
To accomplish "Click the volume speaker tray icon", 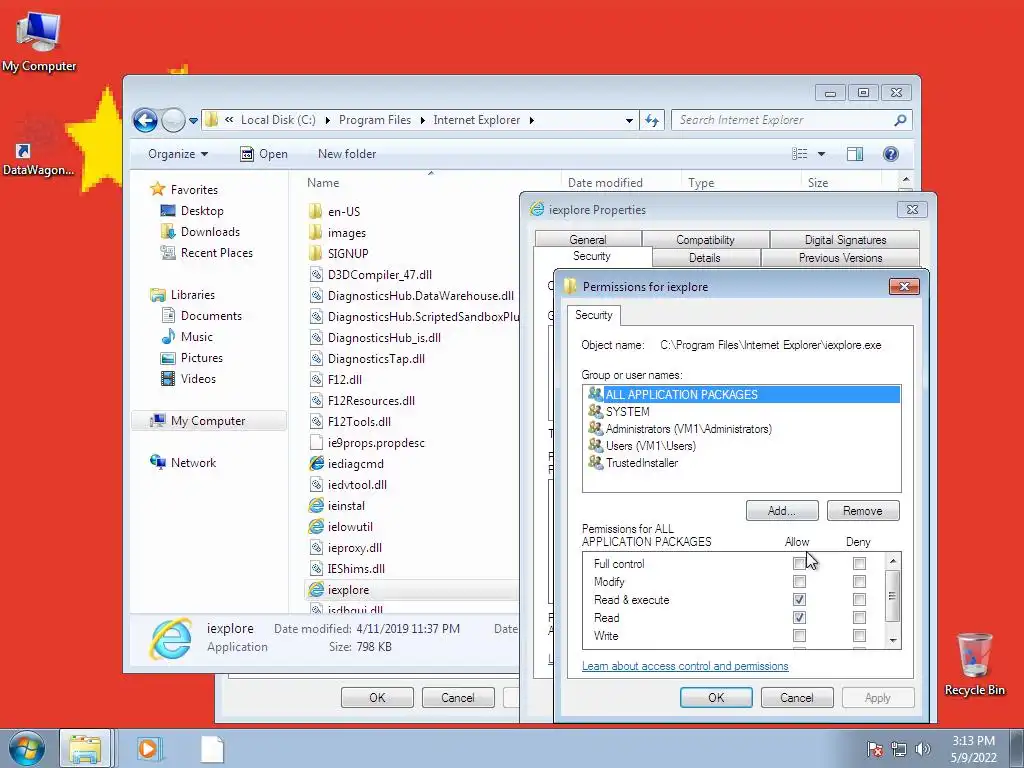I will 923,749.
